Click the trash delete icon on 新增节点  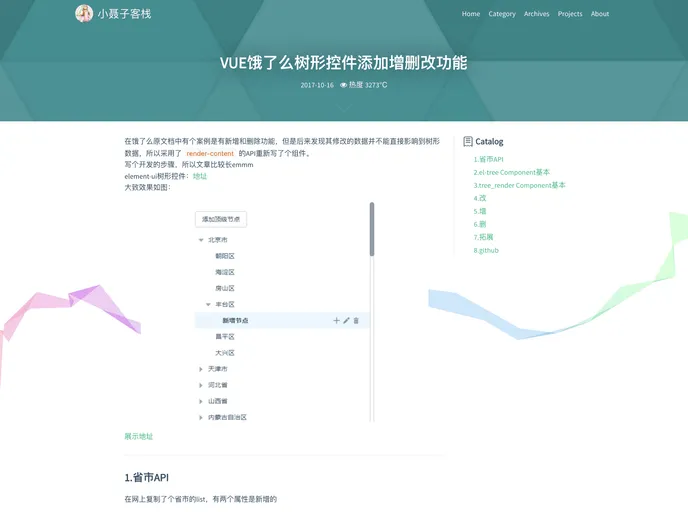[356, 321]
